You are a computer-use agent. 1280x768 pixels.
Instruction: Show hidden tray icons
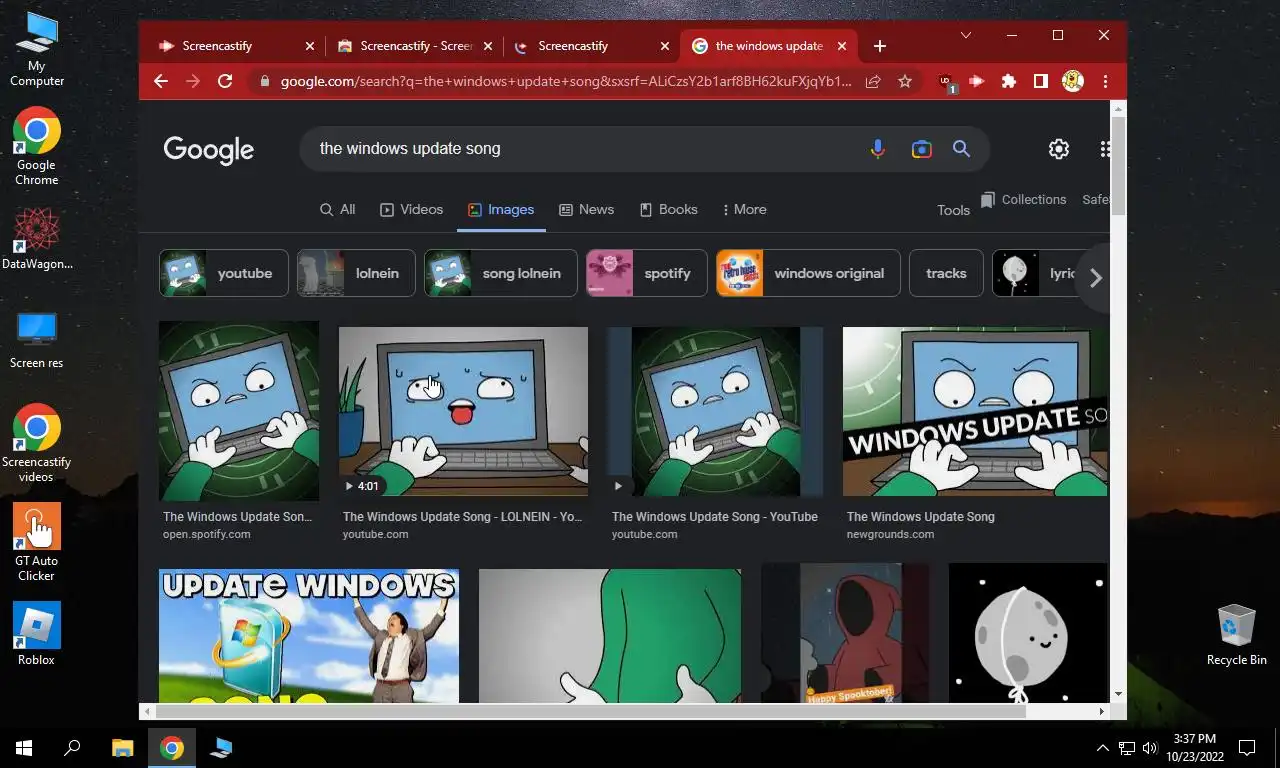1102,747
